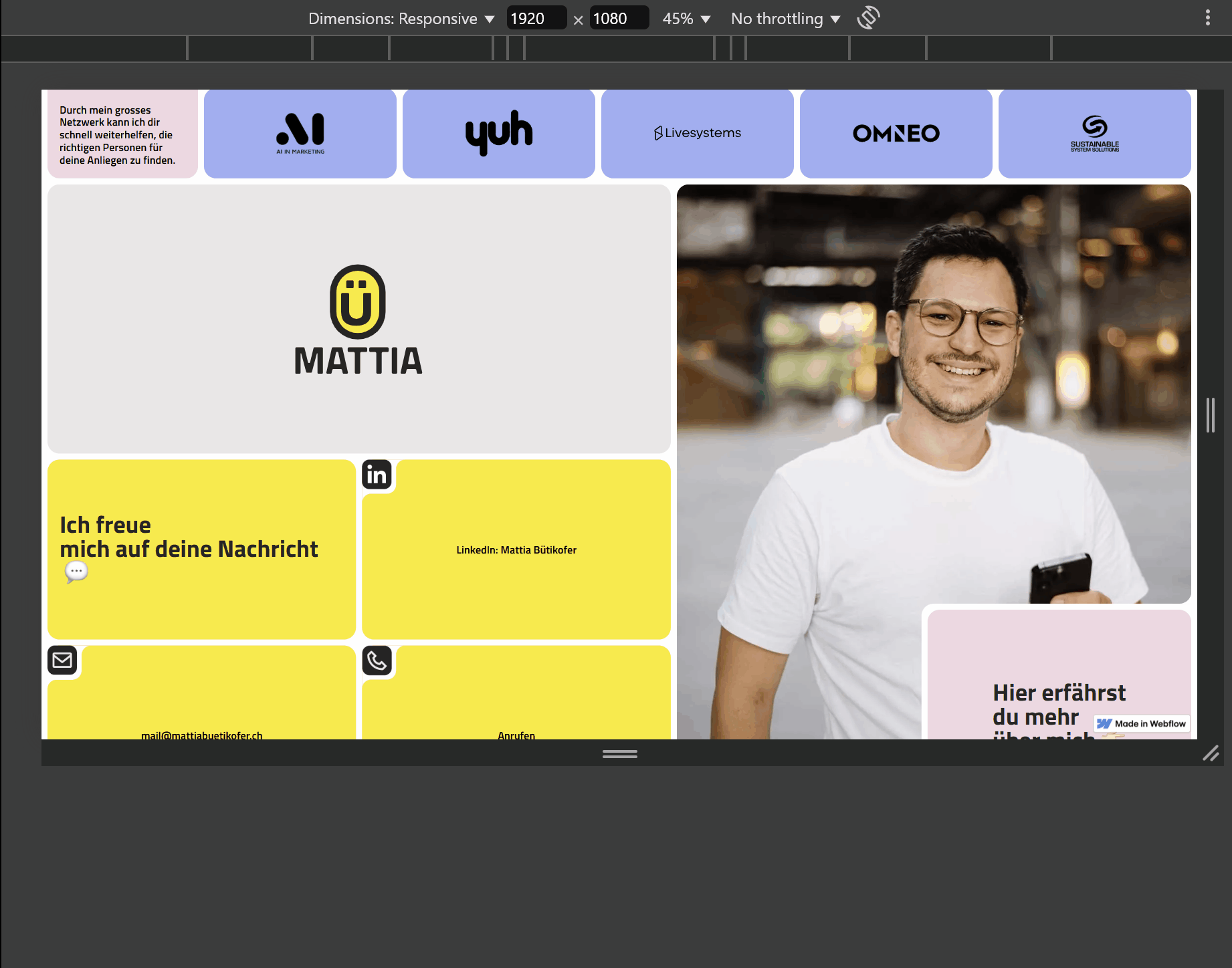
Task: Open the Dimensions: Responsive dropdown
Action: (401, 19)
